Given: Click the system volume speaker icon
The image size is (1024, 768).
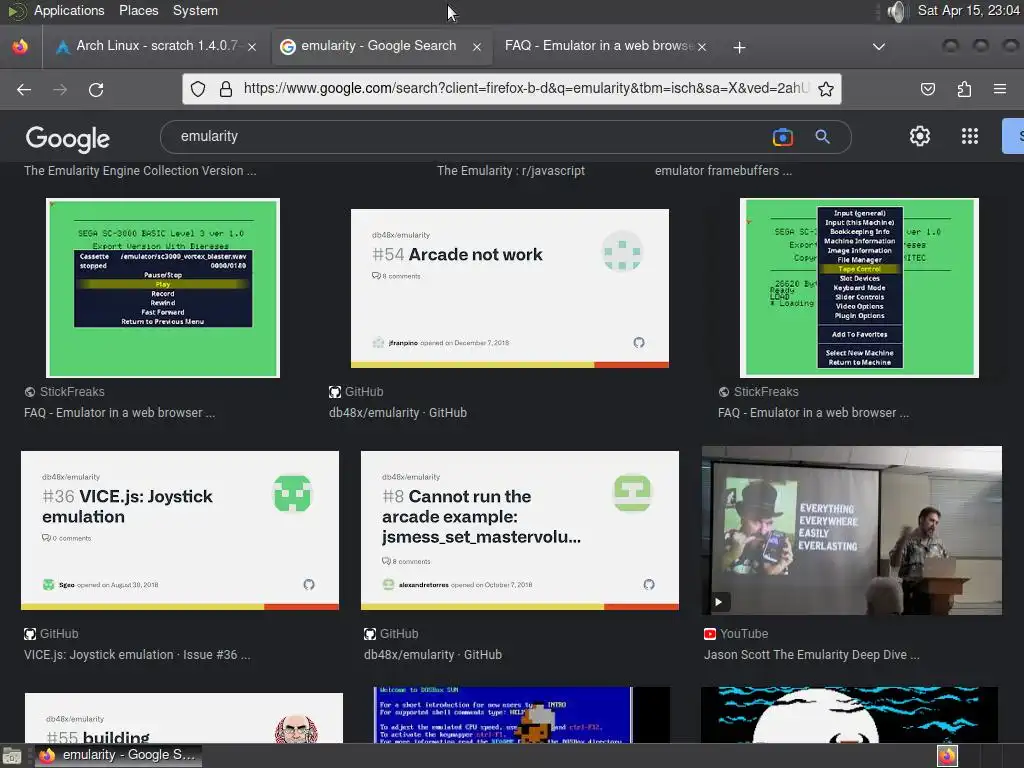Looking at the screenshot, I should pos(897,11).
